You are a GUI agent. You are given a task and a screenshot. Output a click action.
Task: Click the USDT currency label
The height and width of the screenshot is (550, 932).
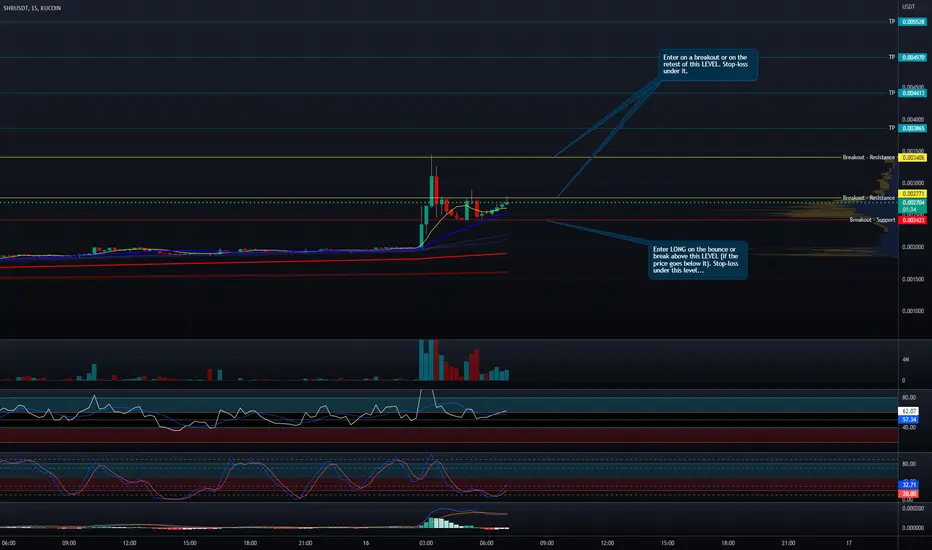click(x=908, y=7)
